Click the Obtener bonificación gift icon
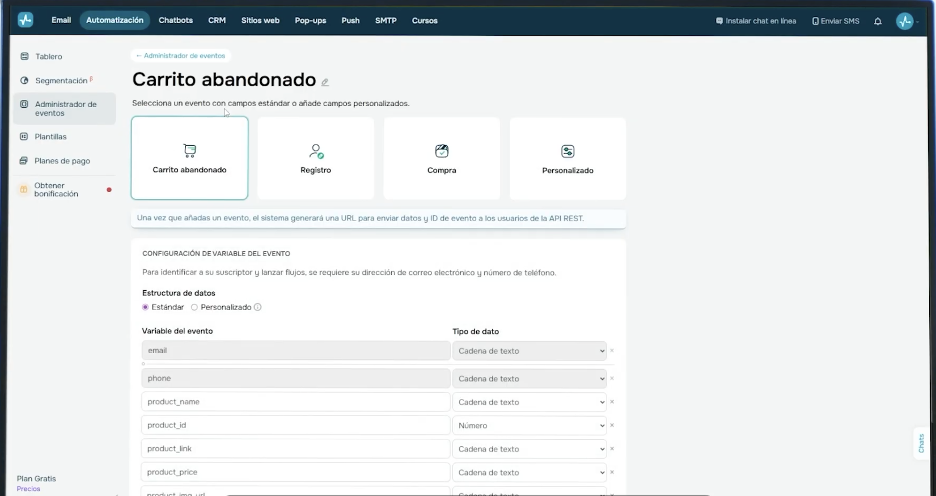Viewport: 936px width, 496px height. tap(24, 189)
